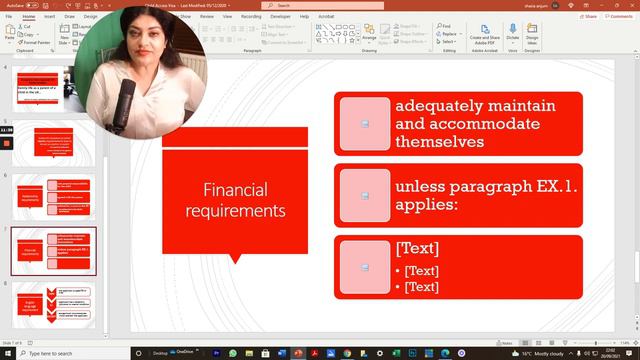Expand the Copy dropdown arrow
Screen dimensions: 640x360
38,34
